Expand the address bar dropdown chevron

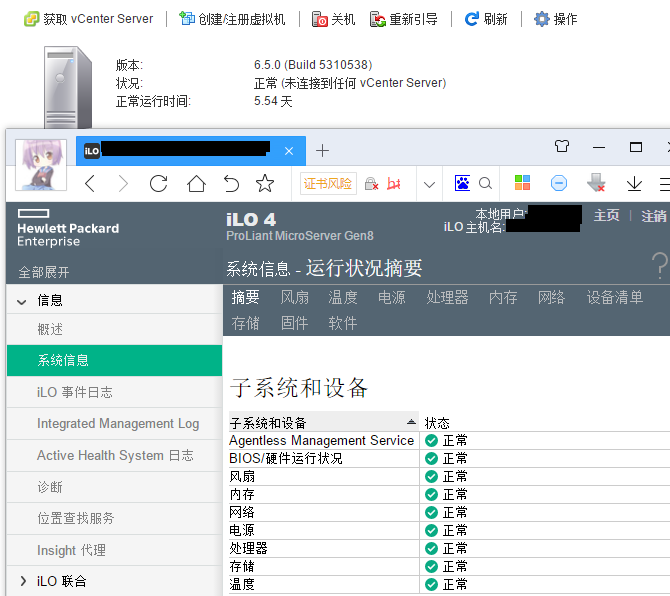429,185
